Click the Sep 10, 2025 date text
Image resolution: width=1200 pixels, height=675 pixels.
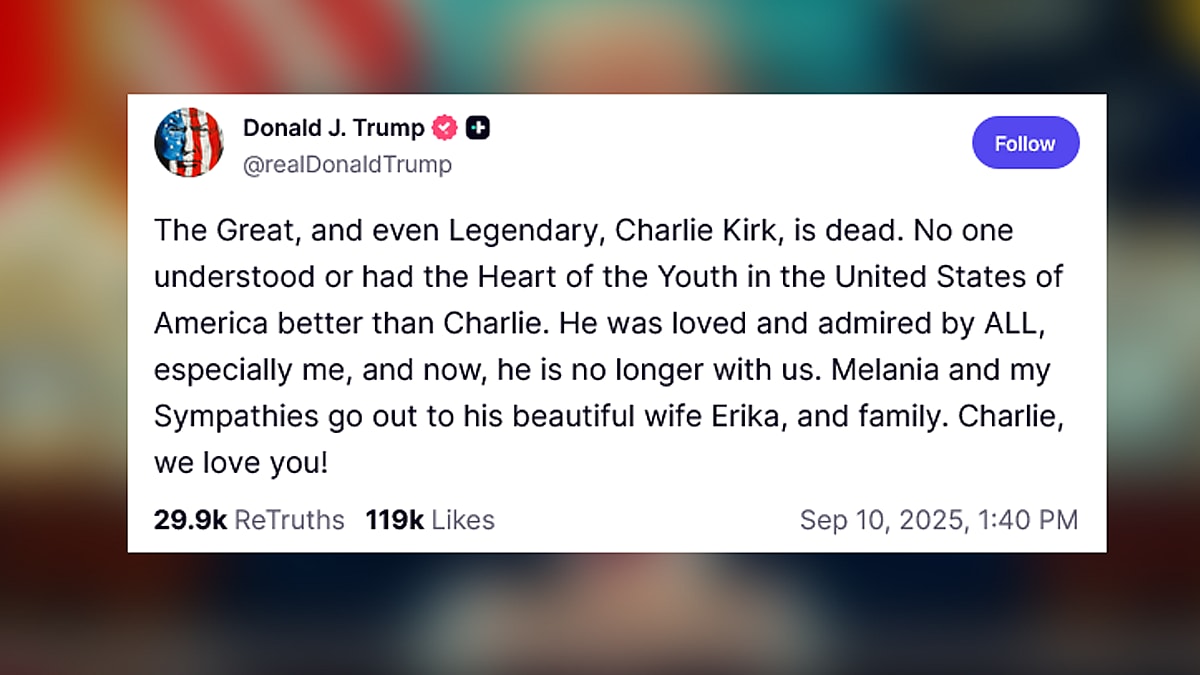pyautogui.click(x=939, y=519)
